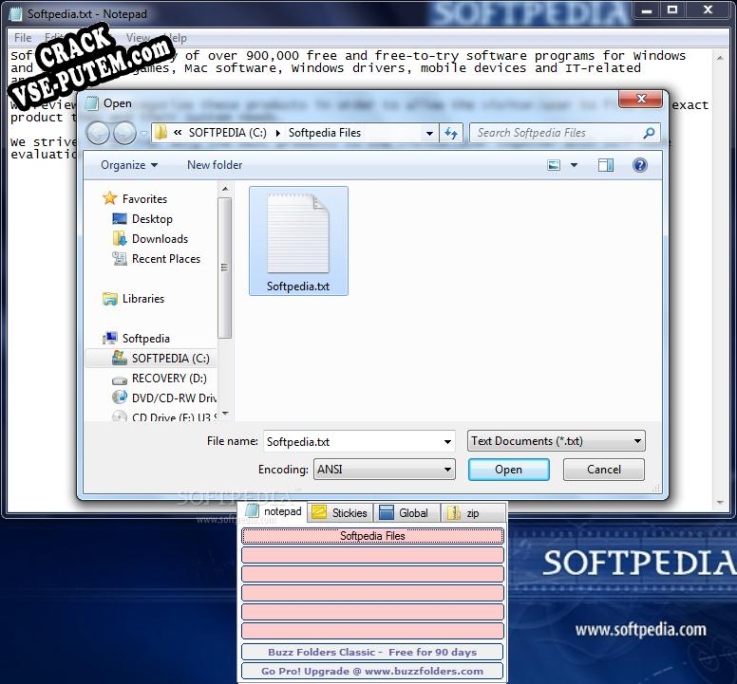This screenshot has width=737, height=684.
Task: Open Desktop in Favorites
Action: coord(151,219)
